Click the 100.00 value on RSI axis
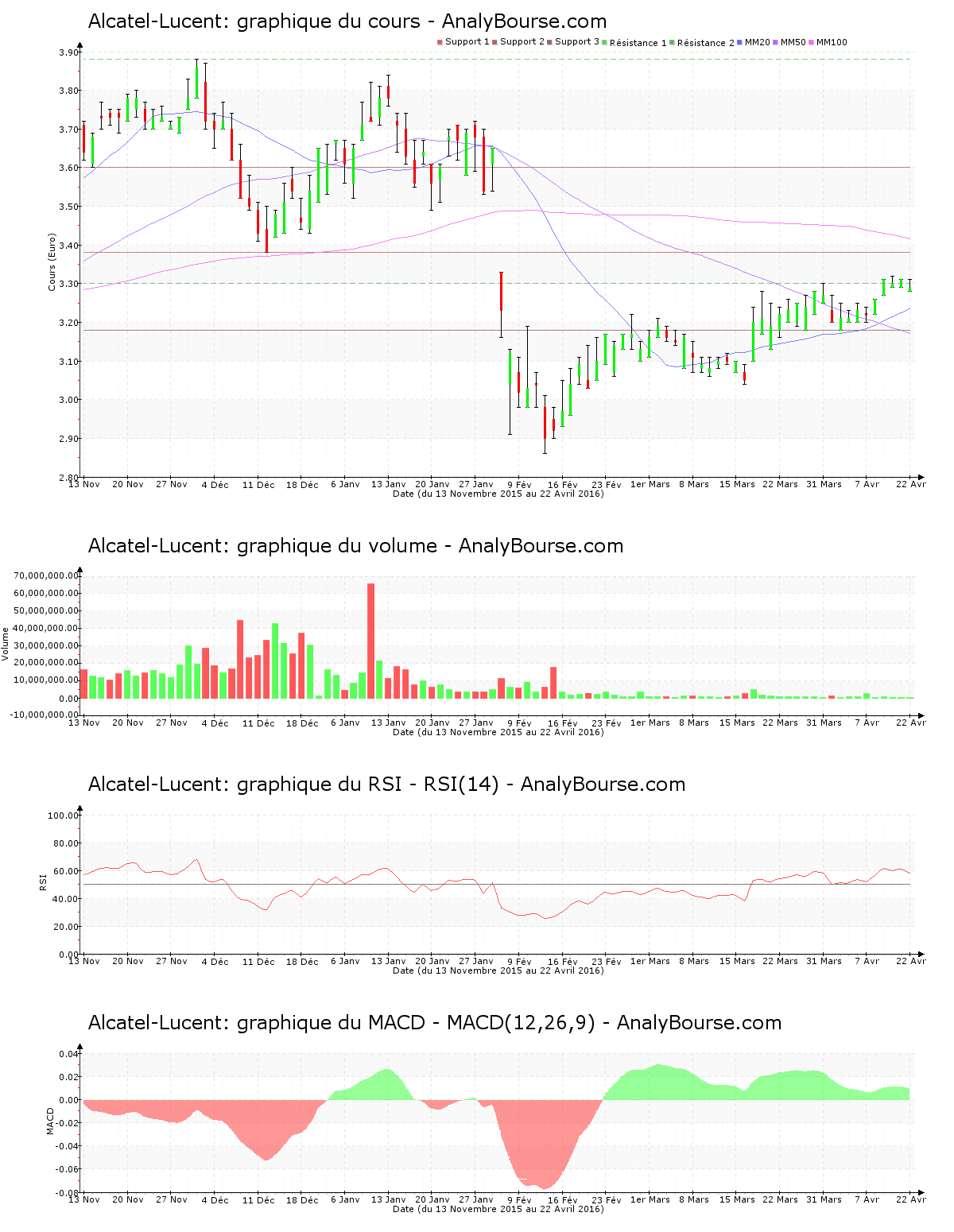 point(64,816)
